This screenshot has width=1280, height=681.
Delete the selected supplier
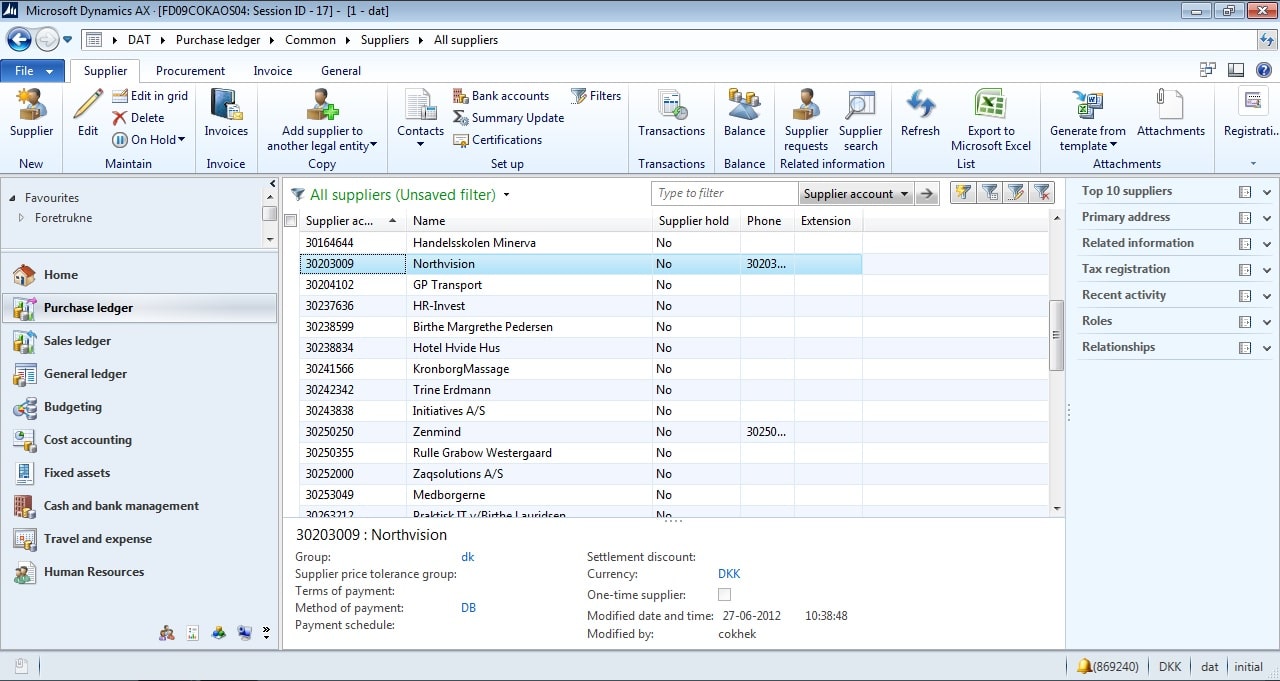tap(138, 118)
